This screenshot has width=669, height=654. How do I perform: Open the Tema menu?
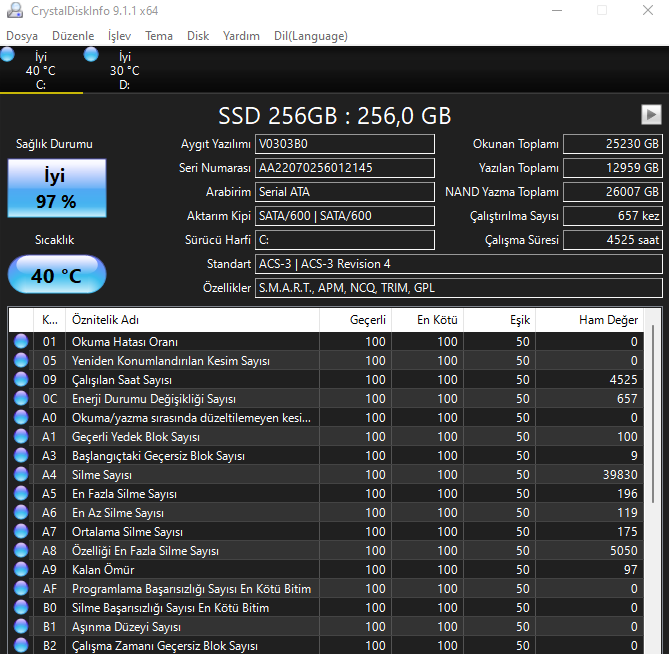coord(159,36)
